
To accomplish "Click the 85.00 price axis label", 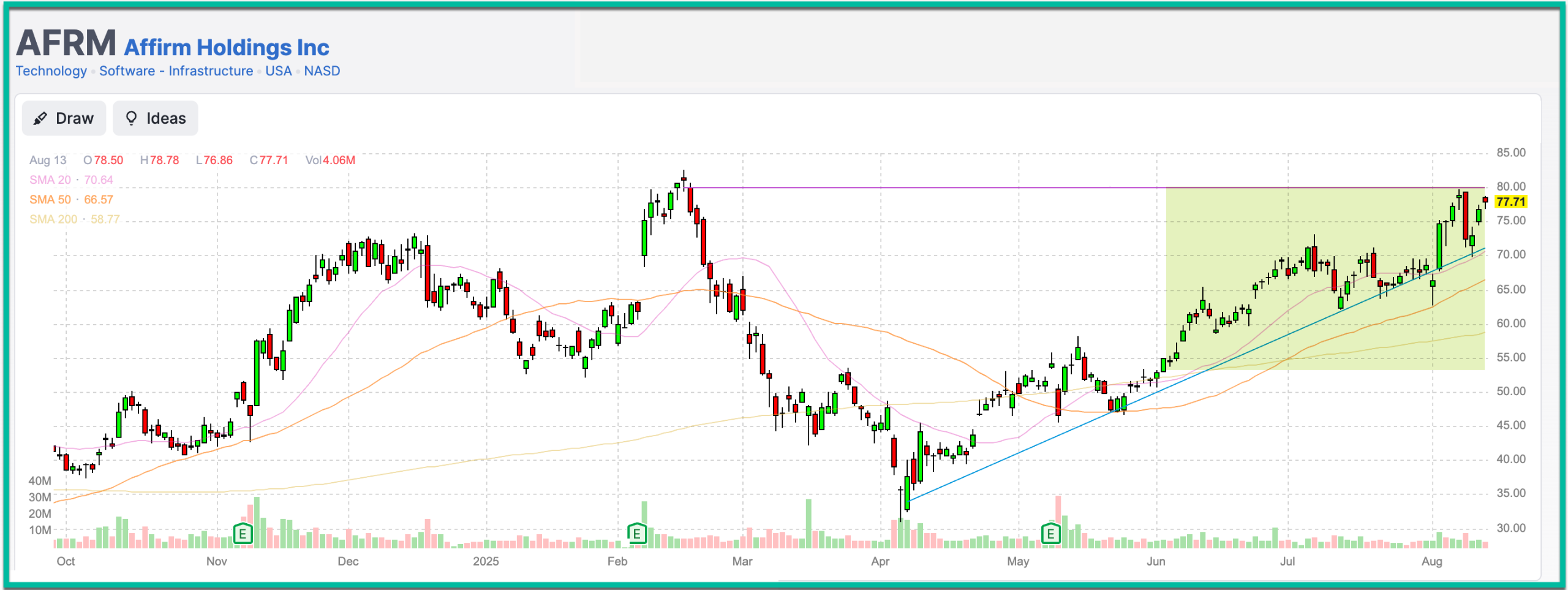I will [1511, 153].
